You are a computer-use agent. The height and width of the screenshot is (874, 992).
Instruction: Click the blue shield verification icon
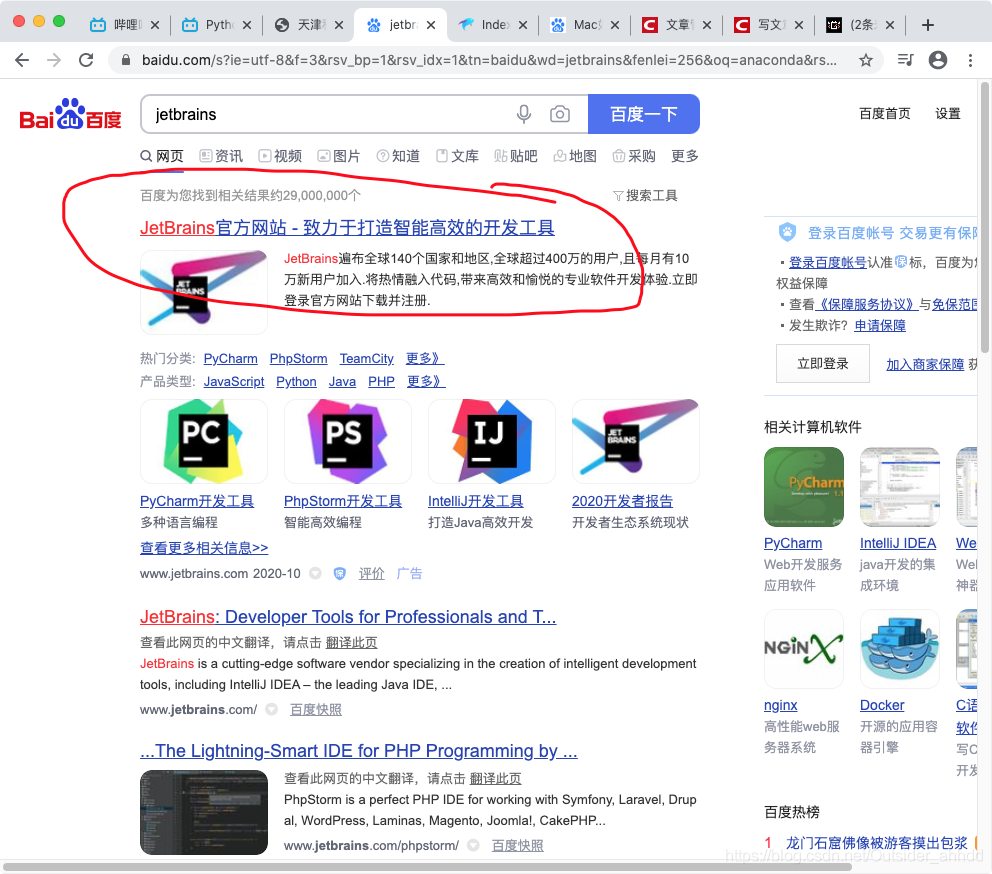click(x=340, y=573)
